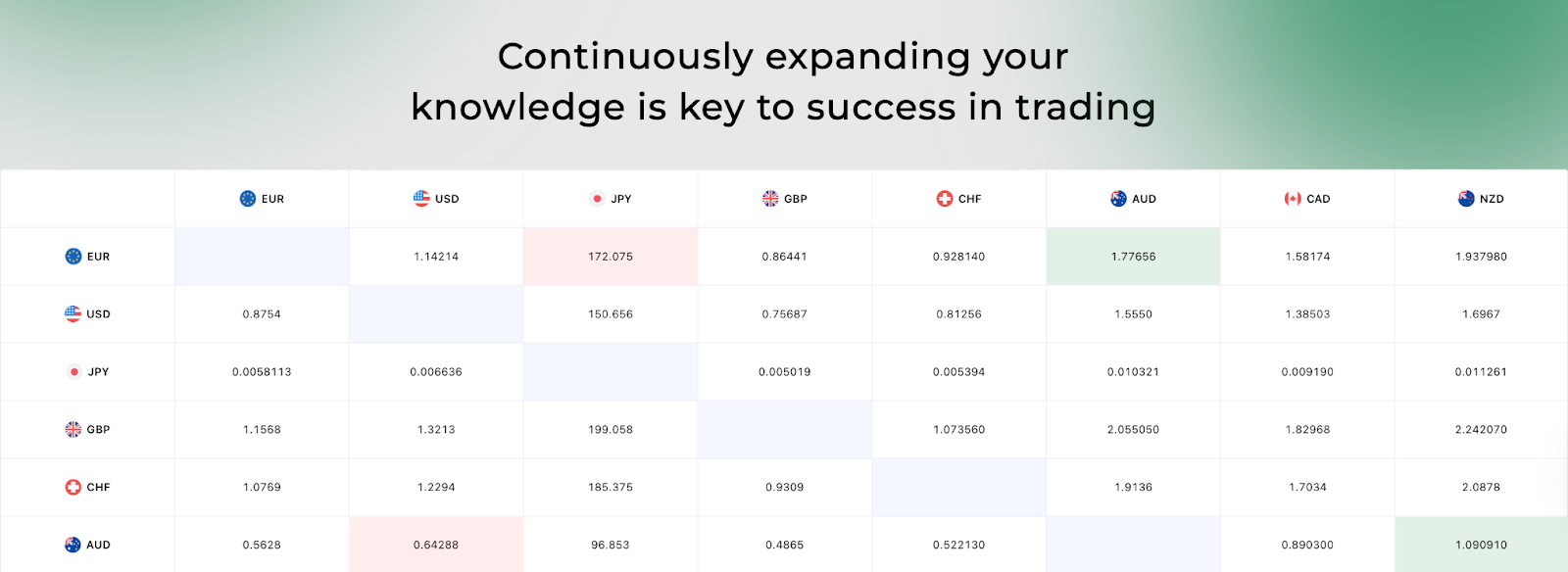
Task: Select the EUR/AUD rate 1.77656 cell
Action: pos(1133,257)
